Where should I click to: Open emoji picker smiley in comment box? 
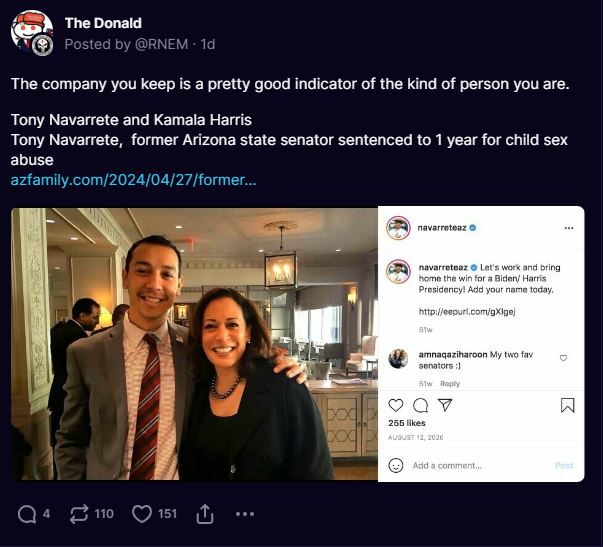click(x=396, y=465)
